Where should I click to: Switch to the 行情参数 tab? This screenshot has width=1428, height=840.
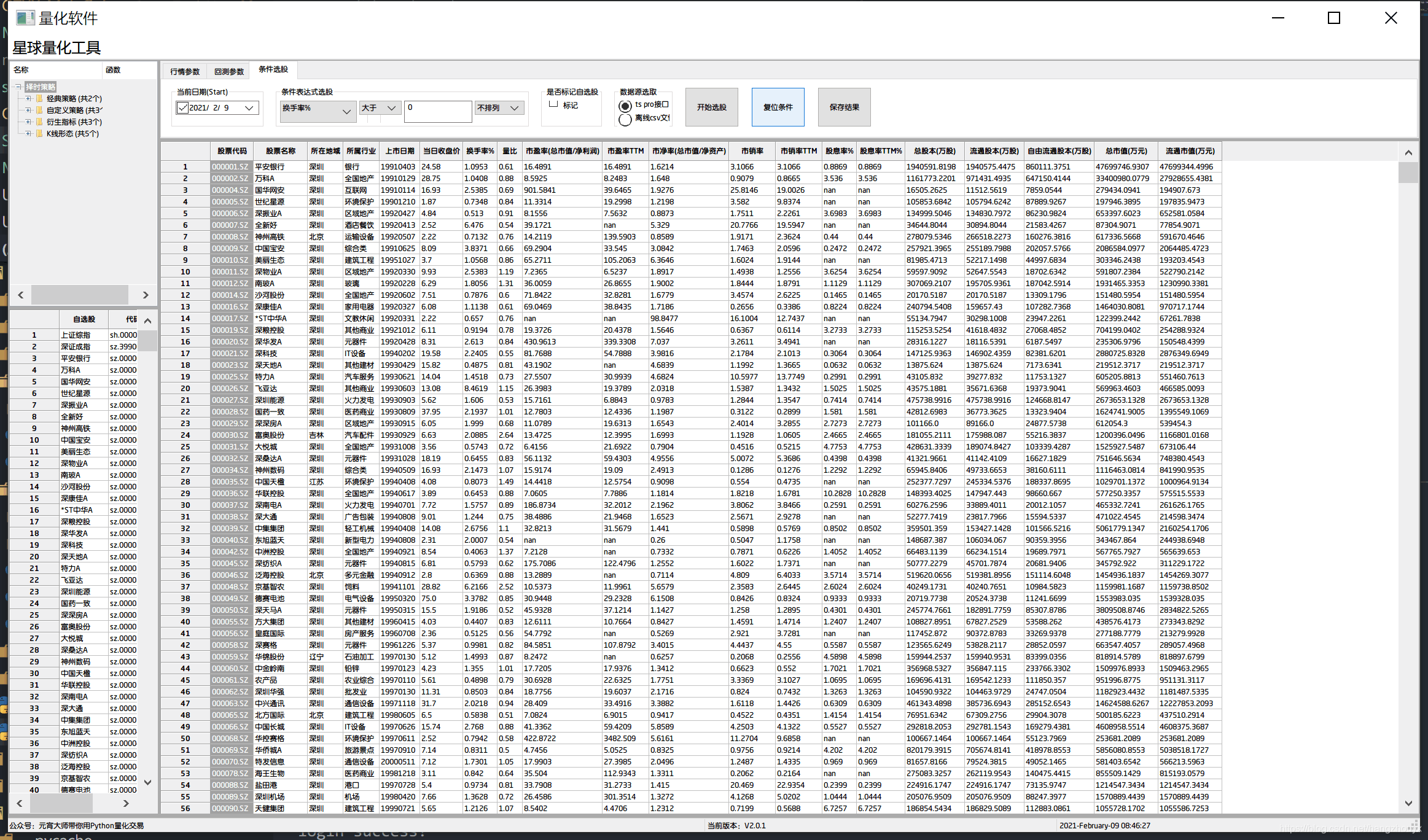click(x=185, y=72)
